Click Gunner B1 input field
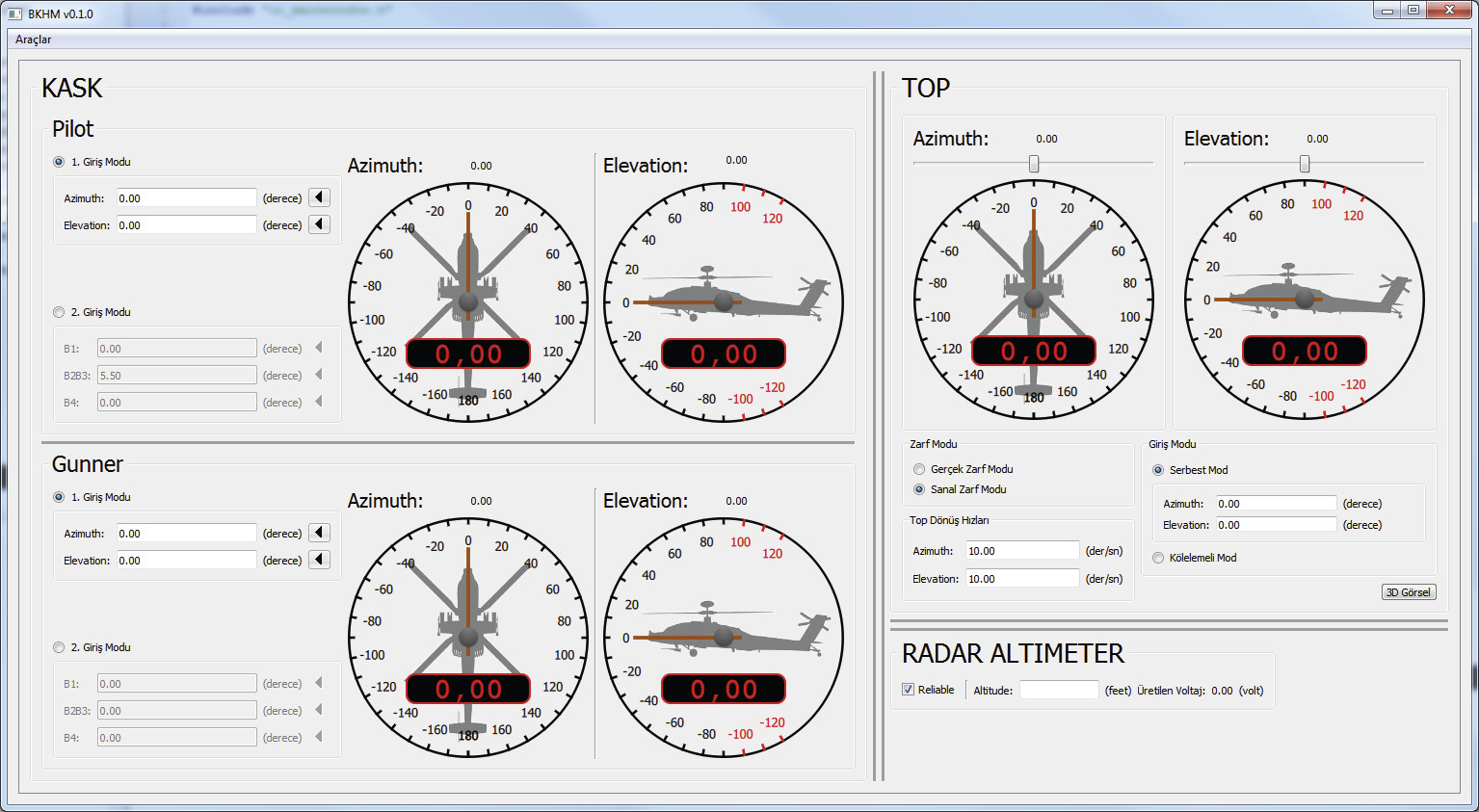The height and width of the screenshot is (812, 1479). (x=177, y=683)
